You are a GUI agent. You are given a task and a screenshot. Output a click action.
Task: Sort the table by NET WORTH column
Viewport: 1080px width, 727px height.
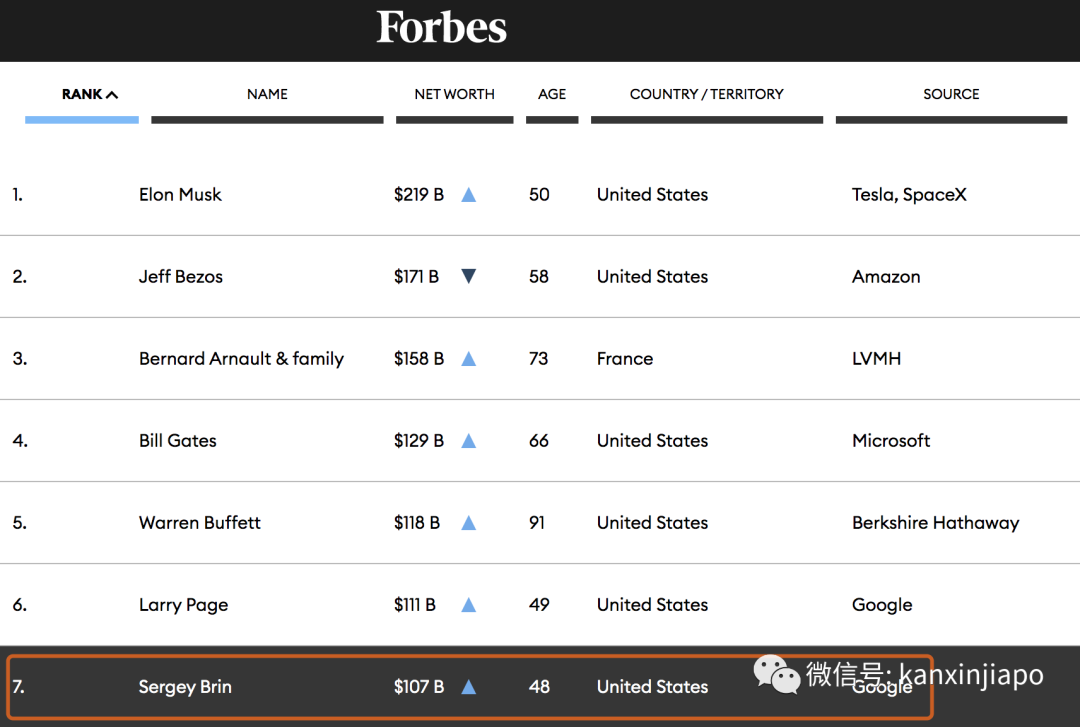click(x=455, y=94)
